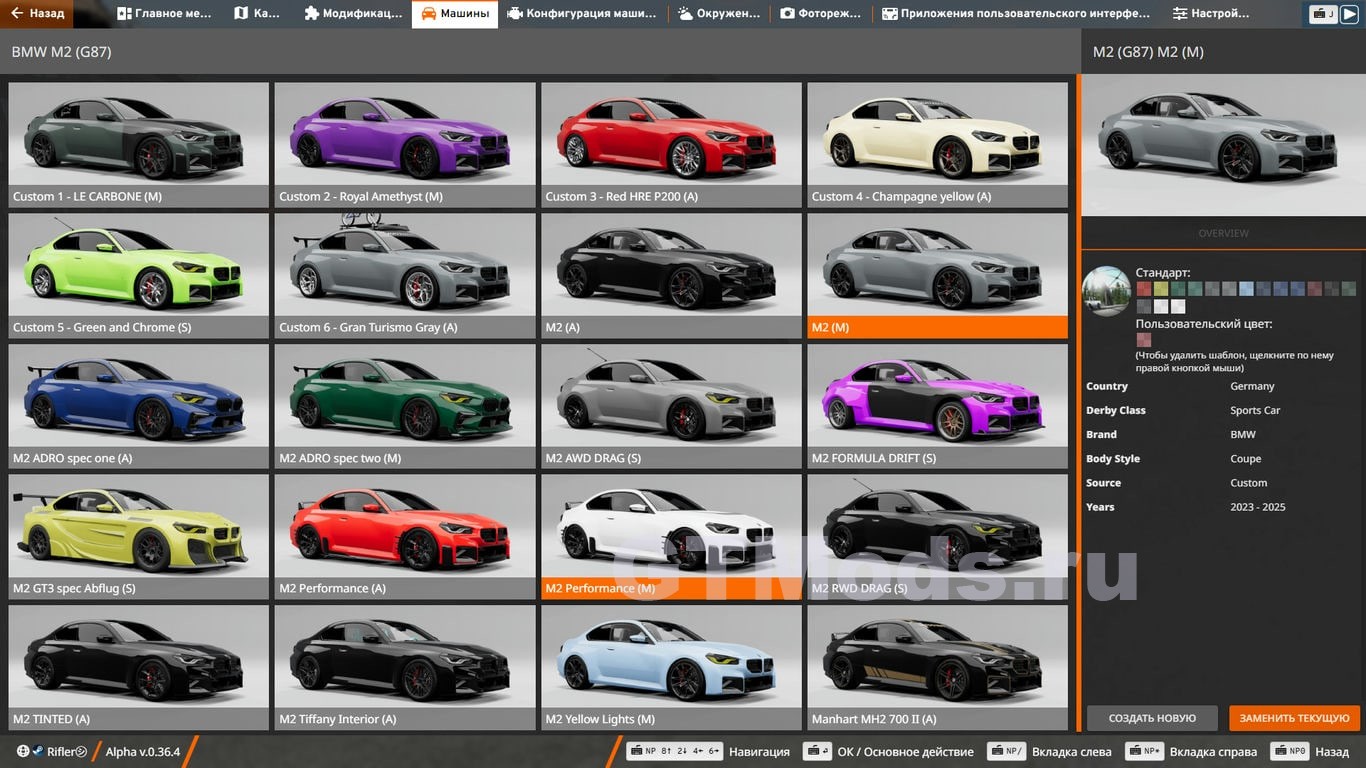The width and height of the screenshot is (1366, 768).
Task: Open the Фоторежим camera tab
Action: click(x=820, y=14)
